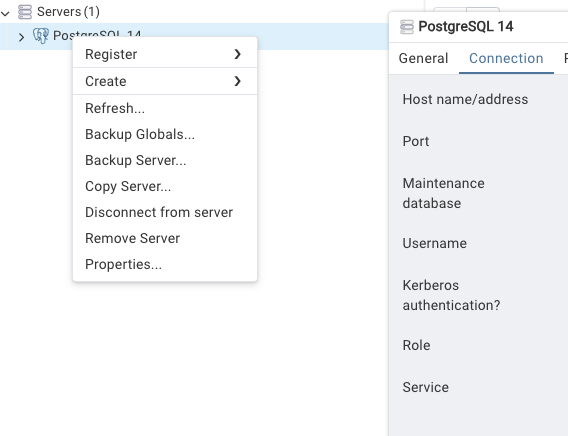568x436 pixels.
Task: Choose Remove Server option
Action: coord(165,238)
